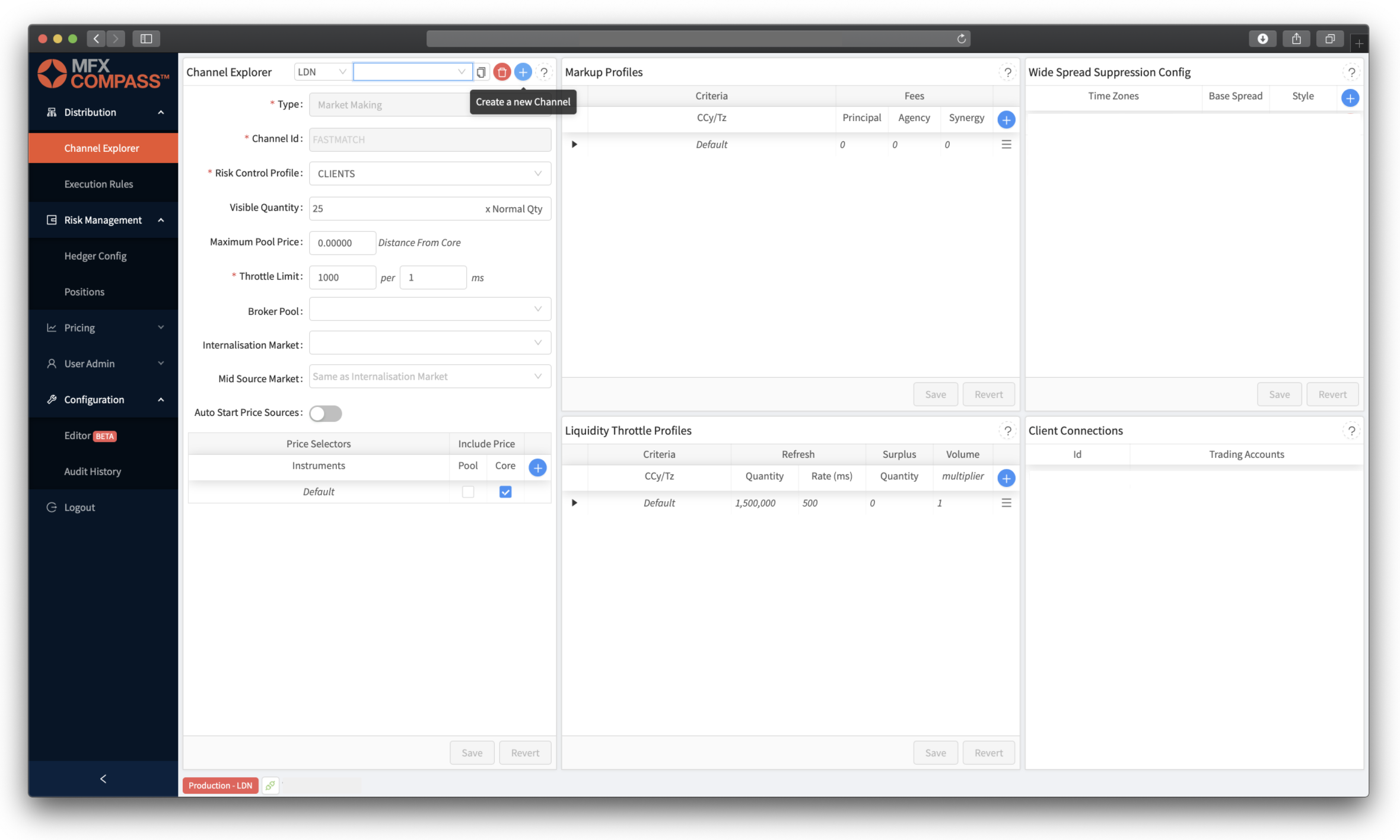1400x840 pixels.
Task: Open Positions page
Action: point(103,292)
